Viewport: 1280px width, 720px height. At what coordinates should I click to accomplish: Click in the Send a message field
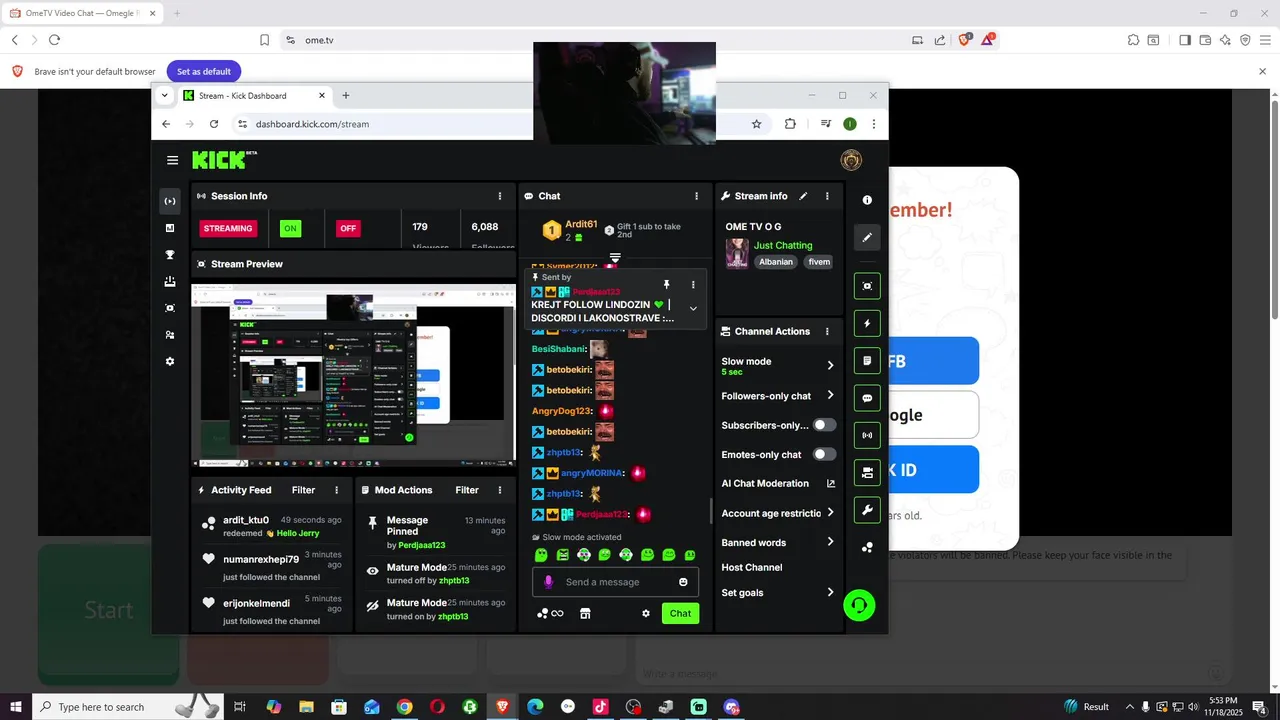[615, 582]
